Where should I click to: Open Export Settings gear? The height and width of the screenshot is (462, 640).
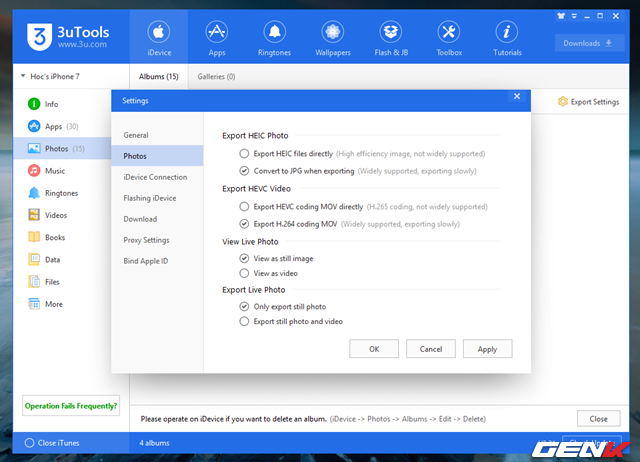[588, 102]
